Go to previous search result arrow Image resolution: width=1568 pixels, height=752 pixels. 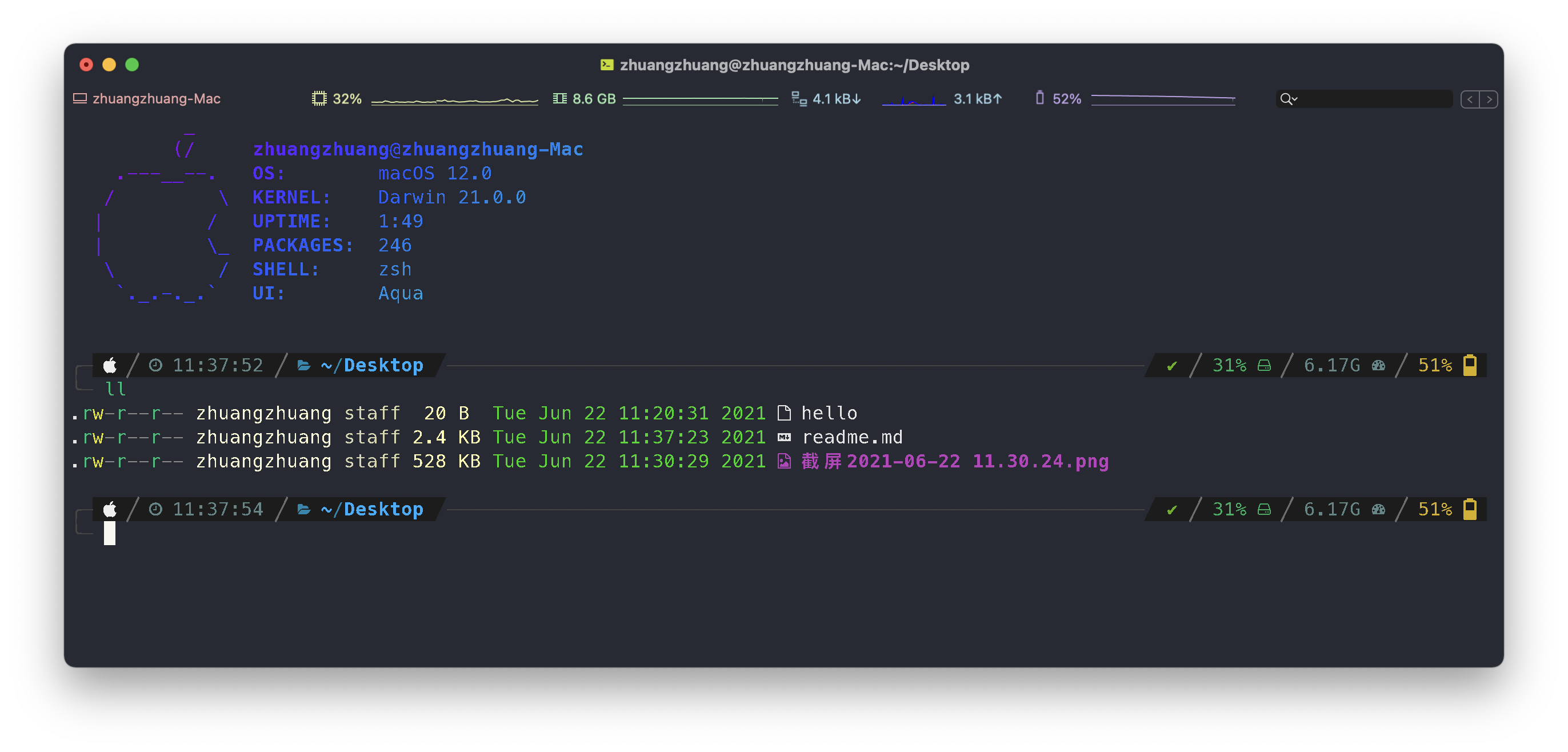point(1469,99)
